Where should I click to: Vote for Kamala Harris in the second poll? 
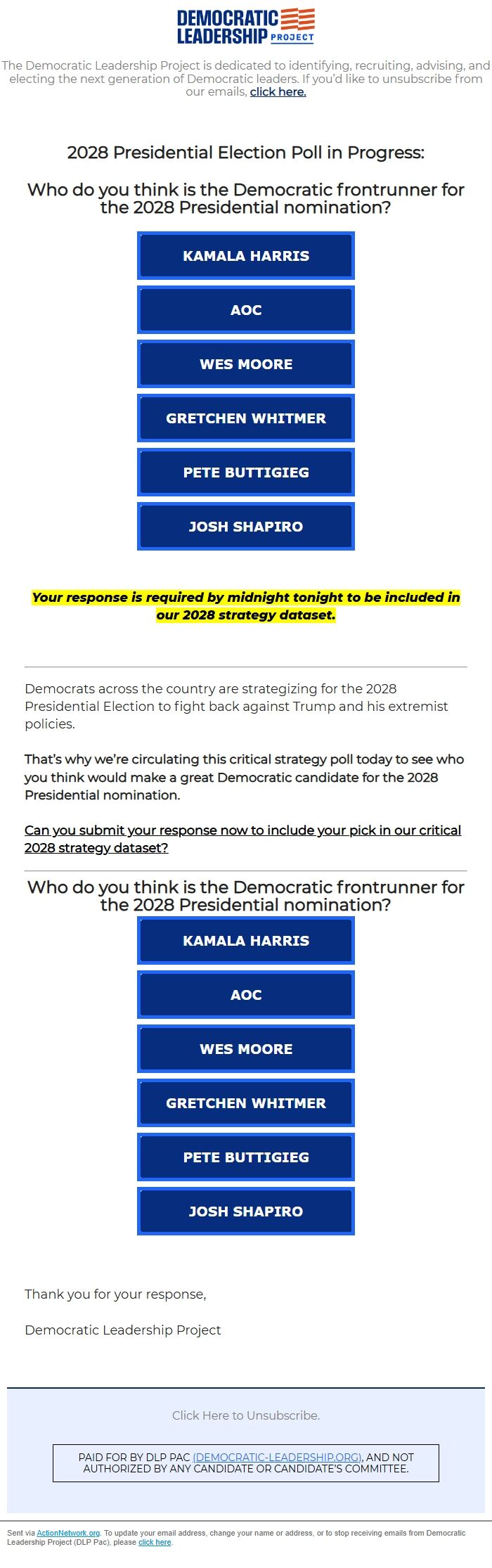tap(245, 940)
